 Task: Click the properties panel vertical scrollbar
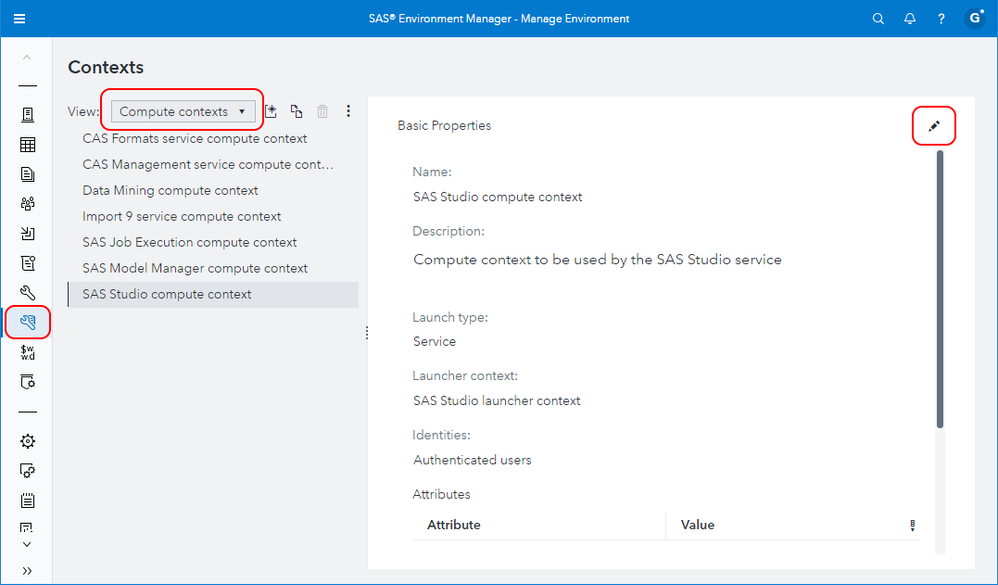tap(940, 290)
